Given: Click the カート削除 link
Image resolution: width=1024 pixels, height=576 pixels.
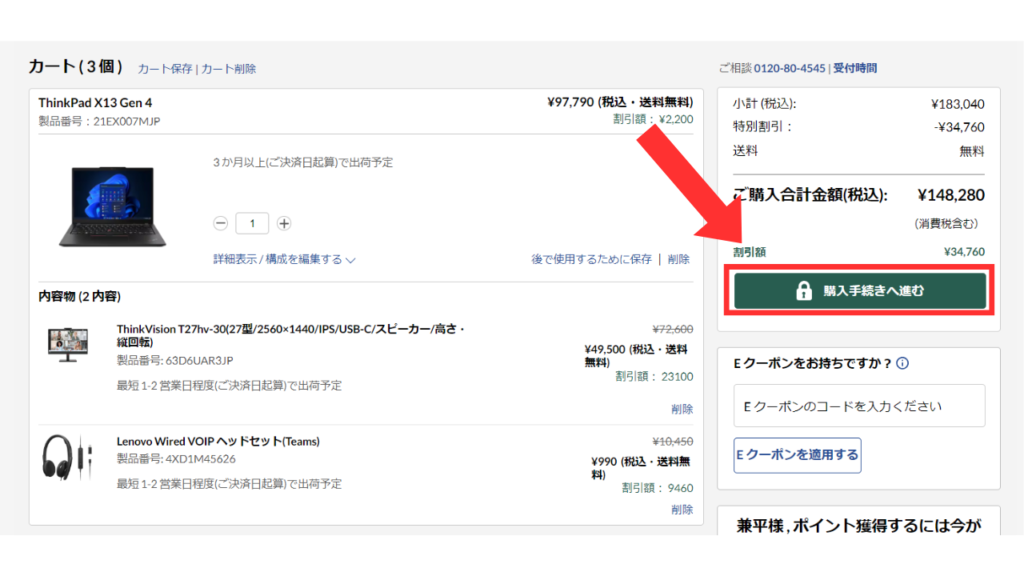Looking at the screenshot, I should [x=229, y=69].
